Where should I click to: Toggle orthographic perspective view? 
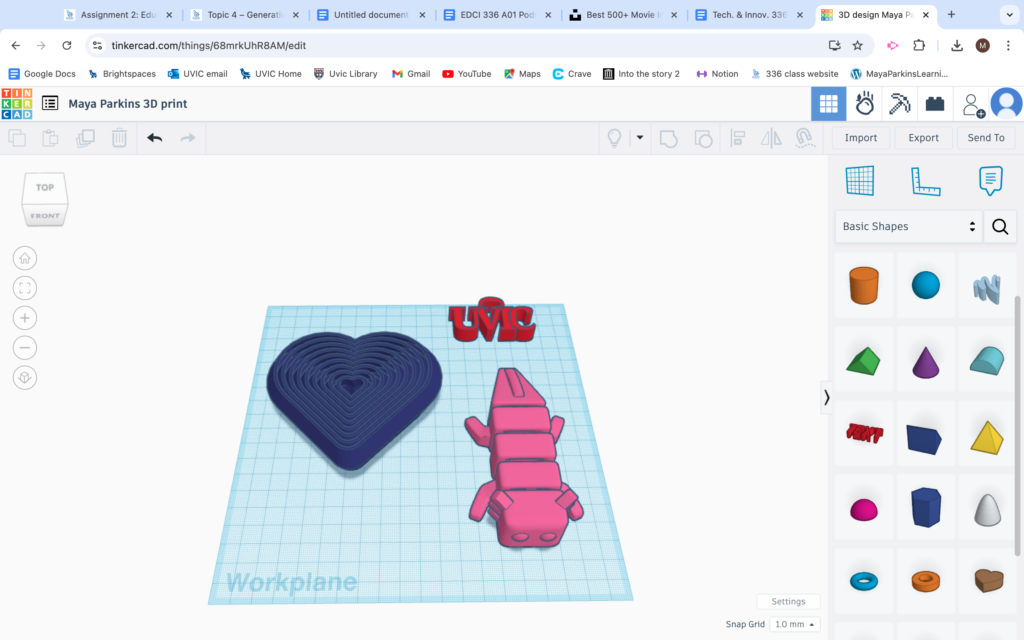(25, 377)
